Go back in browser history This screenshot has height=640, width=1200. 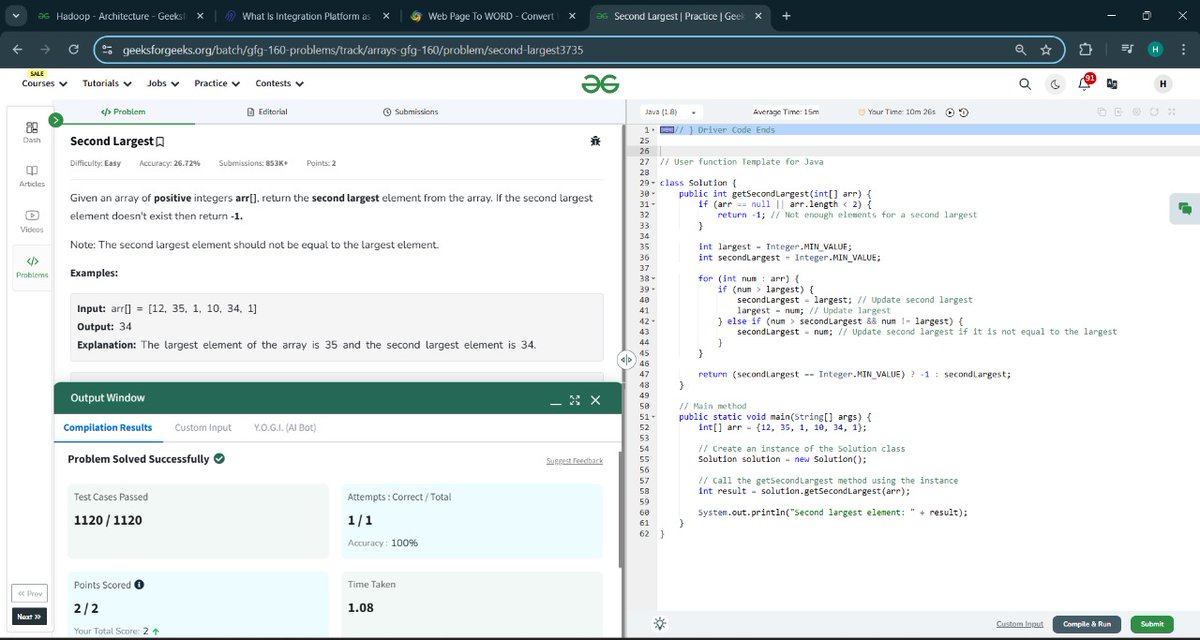click(x=18, y=50)
